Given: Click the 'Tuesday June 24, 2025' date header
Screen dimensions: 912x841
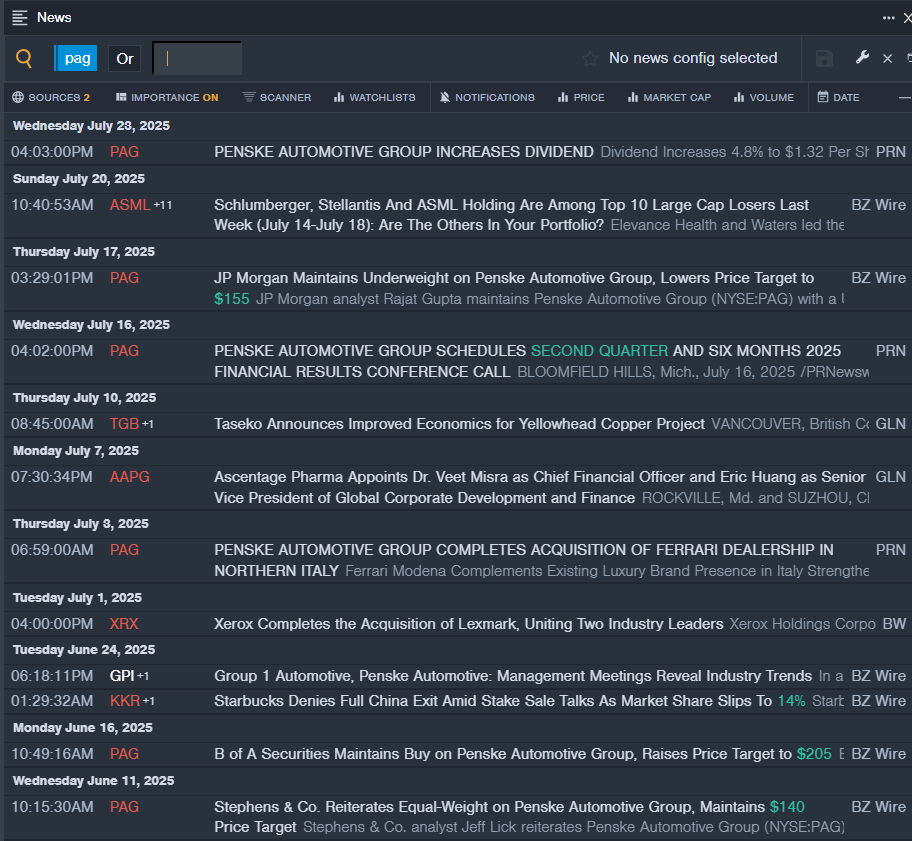Looking at the screenshot, I should click(84, 650).
